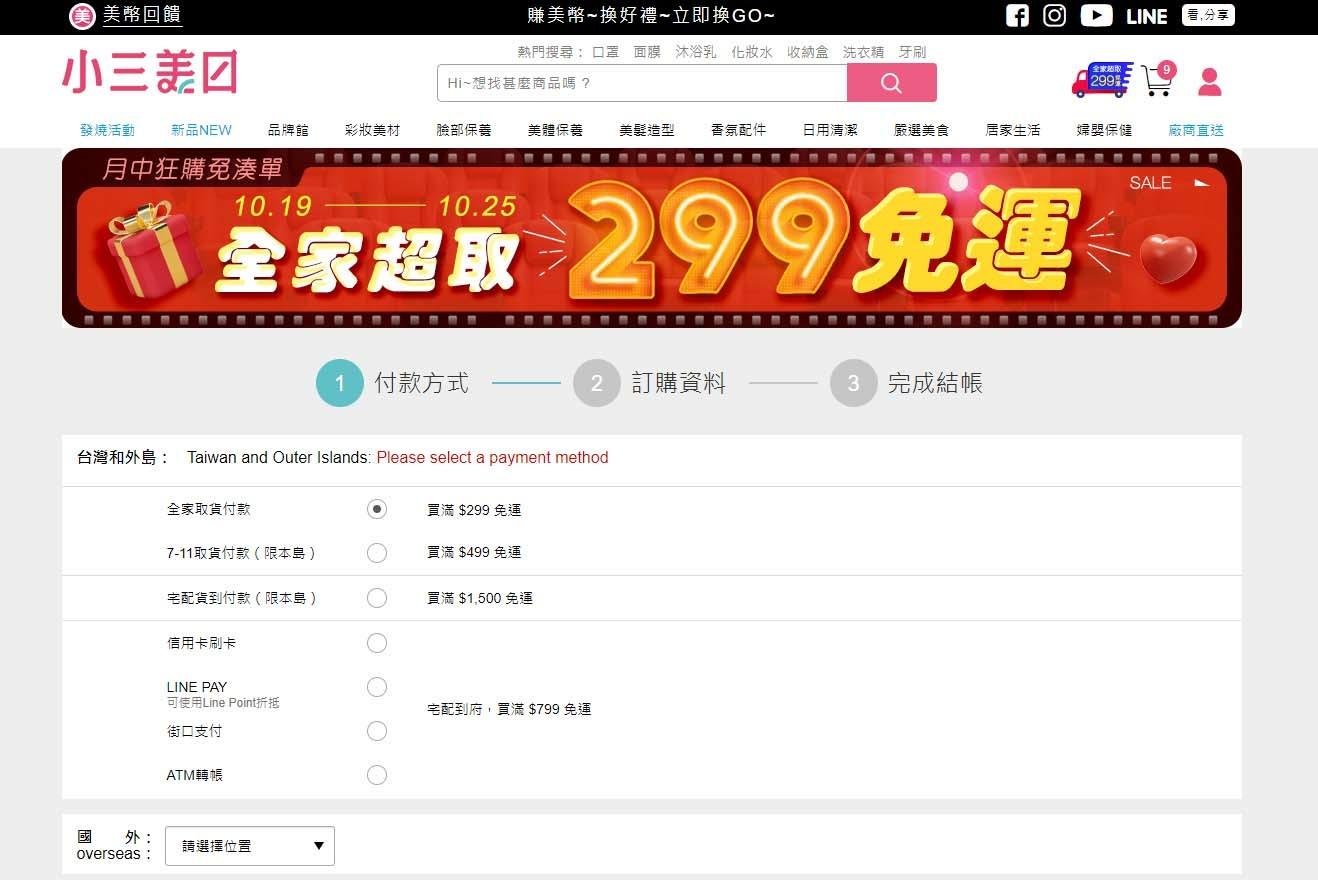Image resolution: width=1318 pixels, height=880 pixels.
Task: Open the 彩妝美材 category menu
Action: 372,130
